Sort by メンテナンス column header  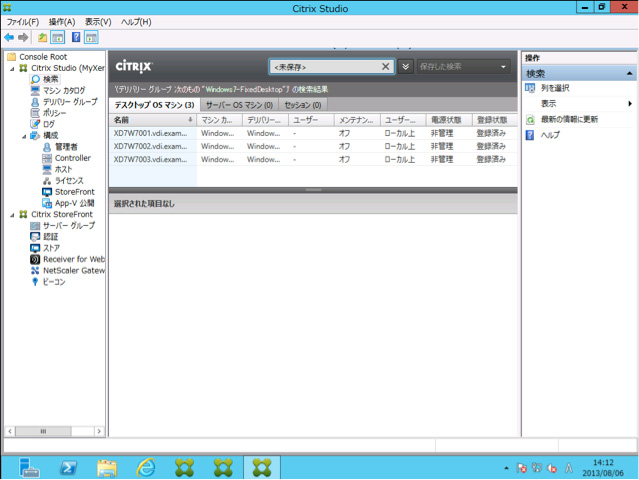click(x=357, y=120)
